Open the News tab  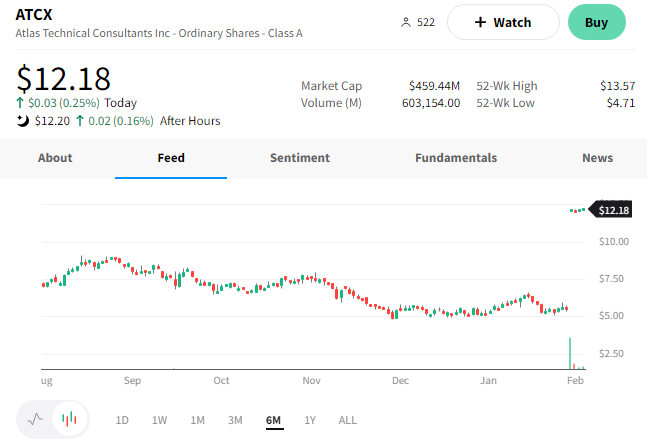(x=597, y=158)
